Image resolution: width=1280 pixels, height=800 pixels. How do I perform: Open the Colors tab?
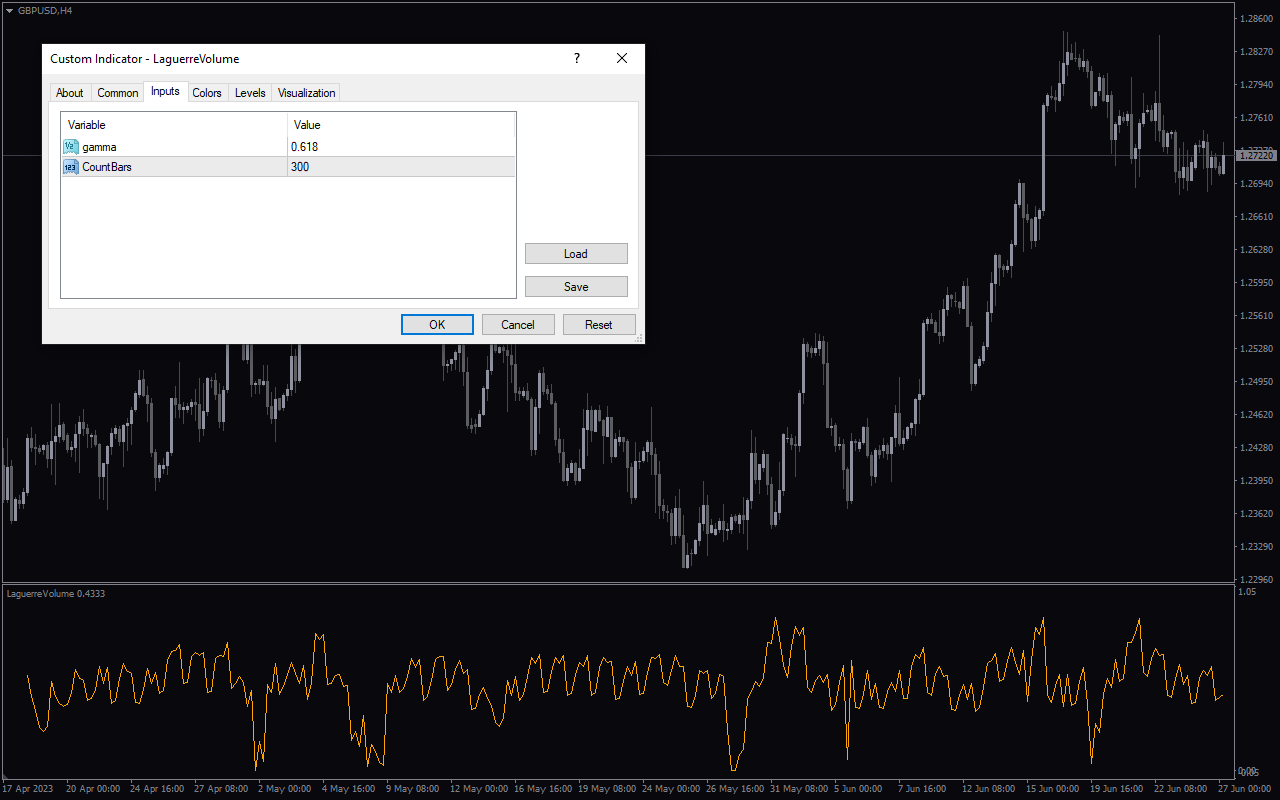[x=207, y=93]
